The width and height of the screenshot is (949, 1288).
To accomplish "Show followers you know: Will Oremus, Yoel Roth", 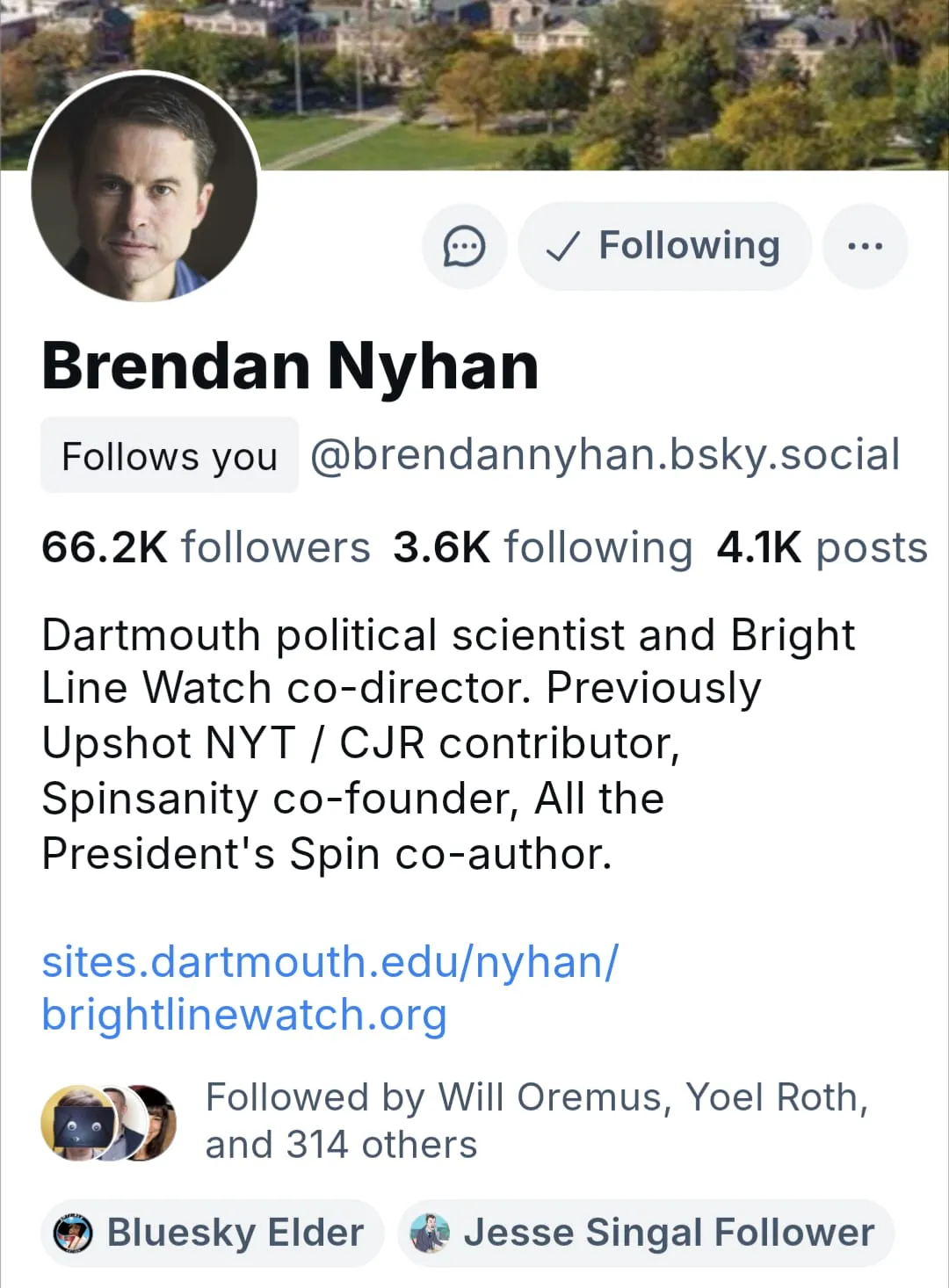I will (x=536, y=1121).
